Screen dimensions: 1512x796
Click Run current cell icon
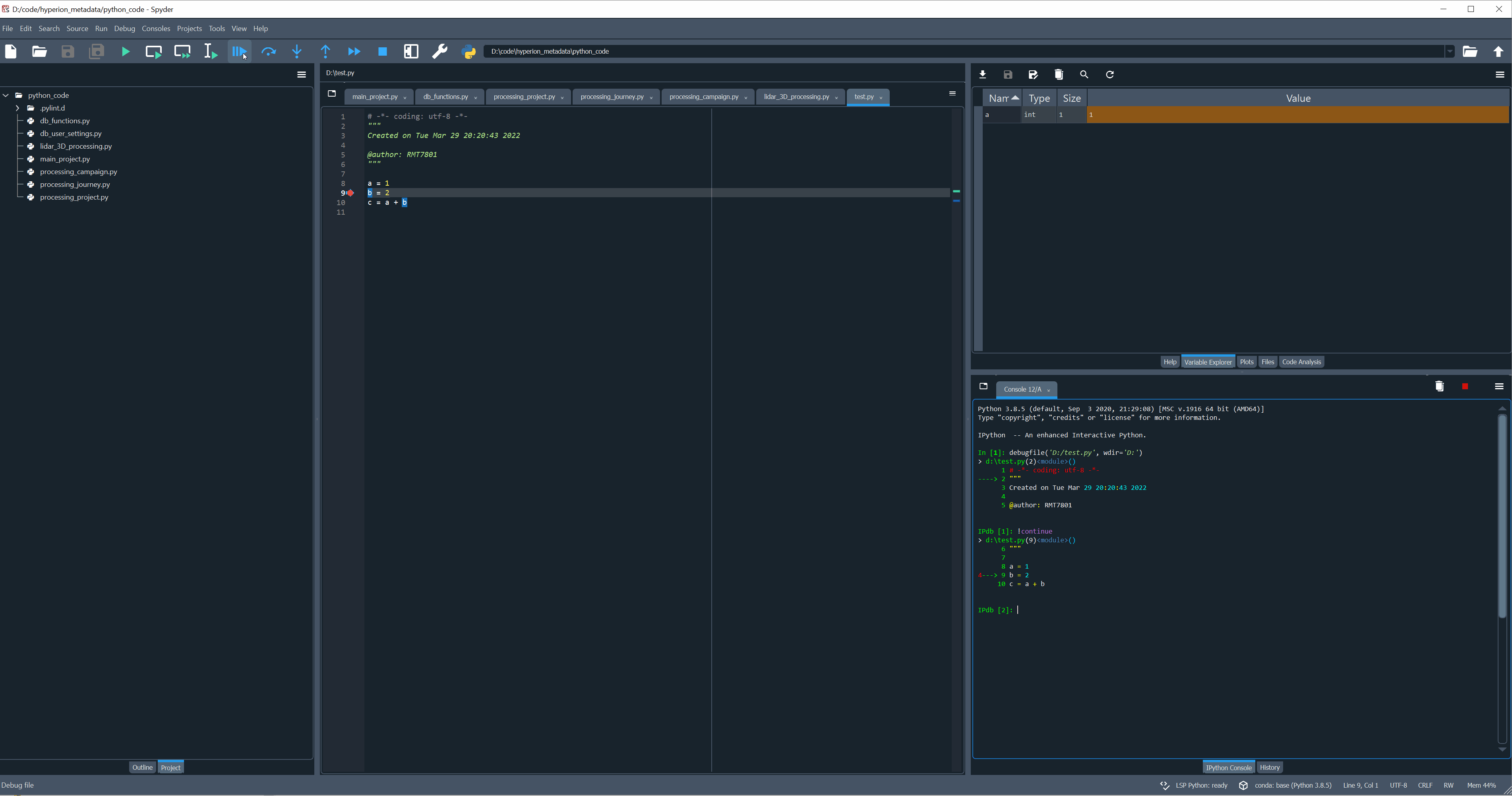154,52
